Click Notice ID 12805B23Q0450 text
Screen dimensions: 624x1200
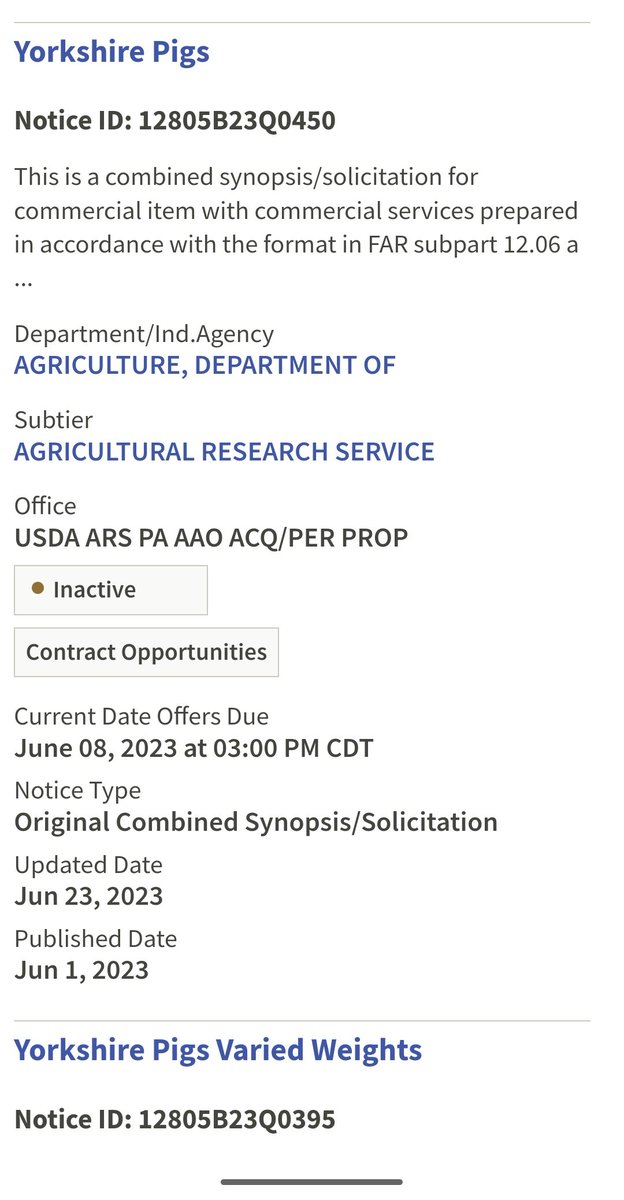[x=175, y=121]
